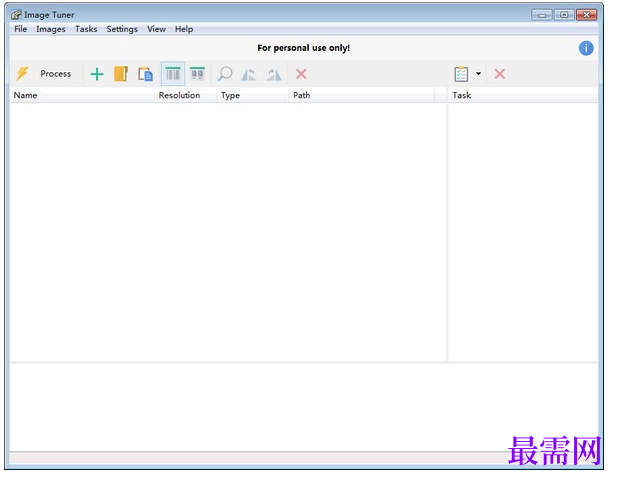Paste images from the clipboard icon

click(x=146, y=74)
